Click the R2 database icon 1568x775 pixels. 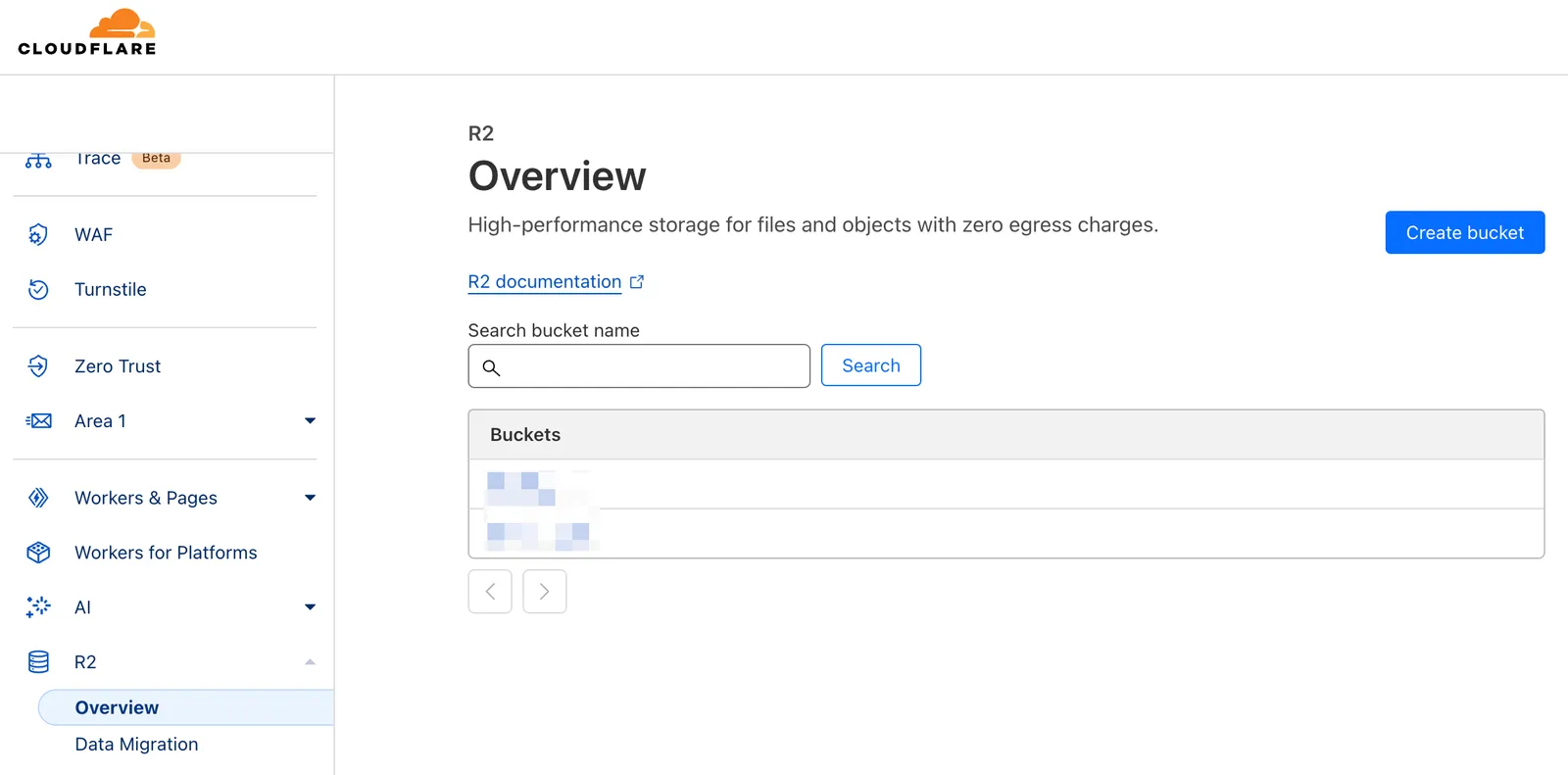[x=37, y=661]
